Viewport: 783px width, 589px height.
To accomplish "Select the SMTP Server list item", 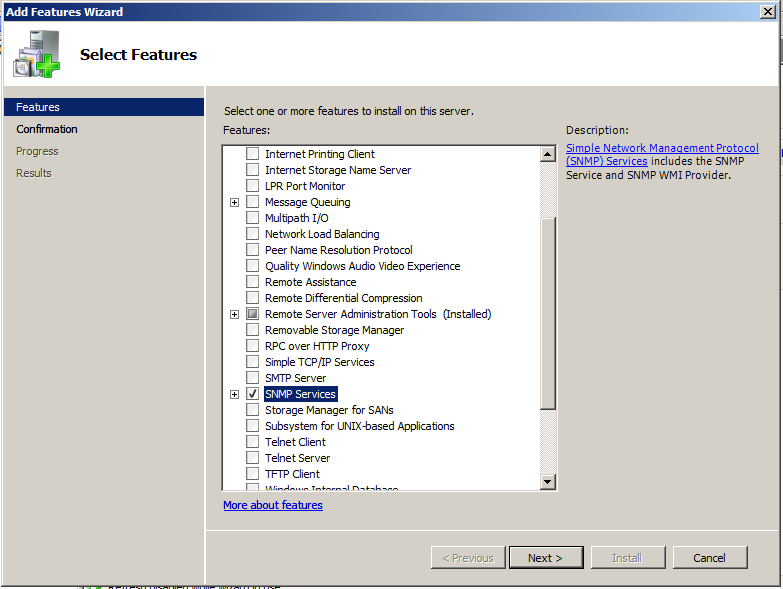I will [295, 378].
